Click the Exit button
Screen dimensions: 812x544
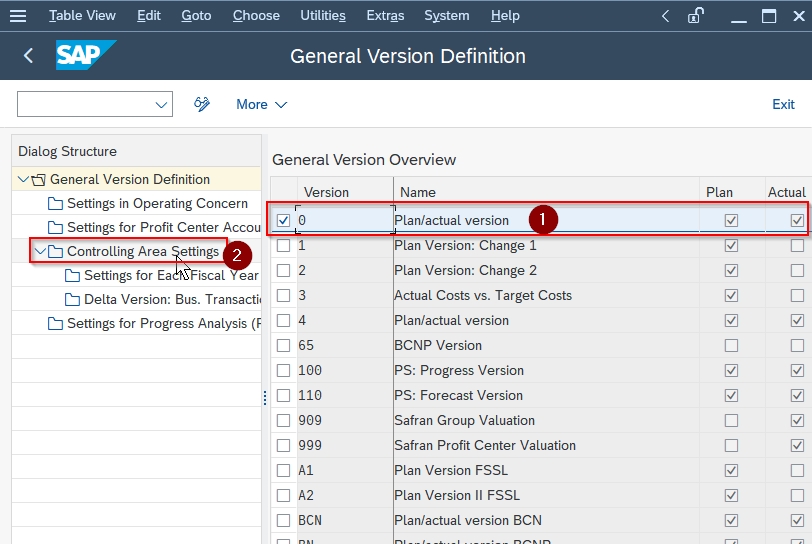(x=783, y=104)
